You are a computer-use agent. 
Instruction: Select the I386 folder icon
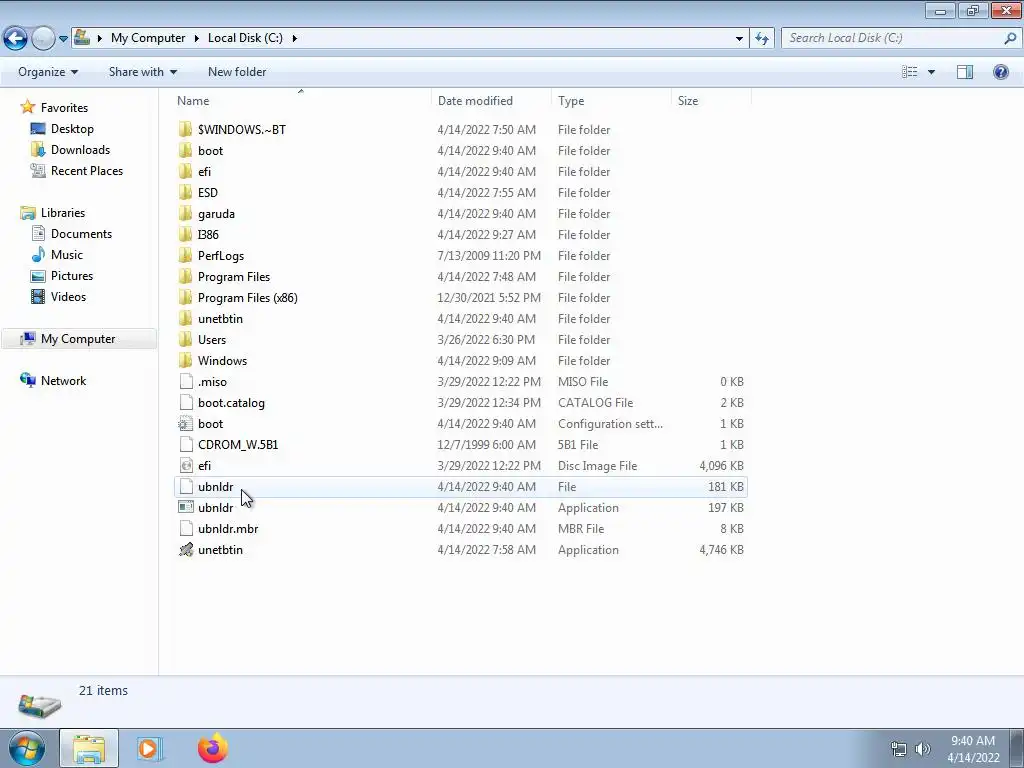(x=185, y=234)
